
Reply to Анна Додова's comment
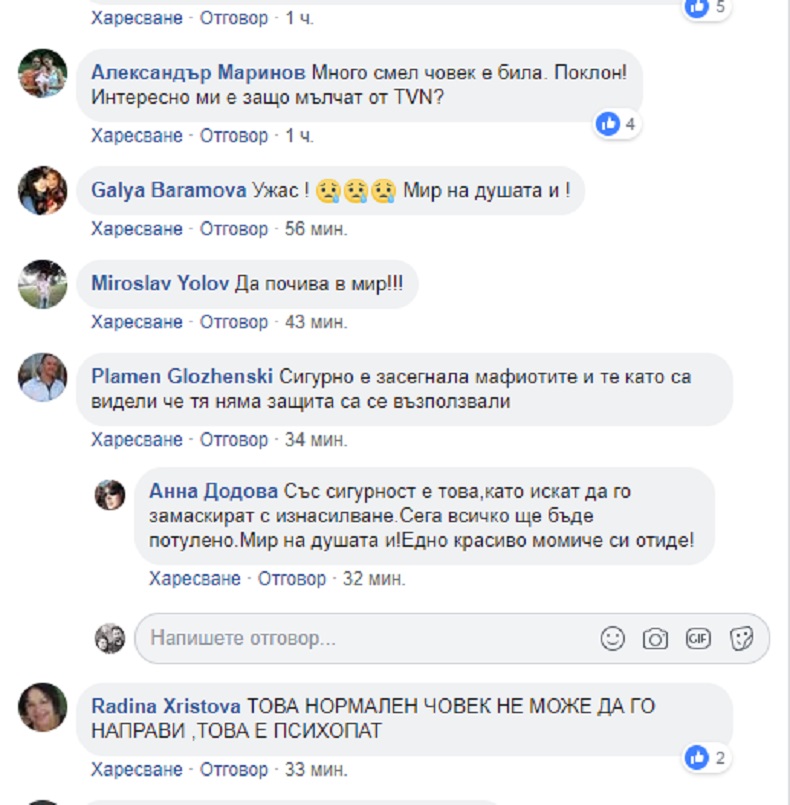tap(292, 579)
